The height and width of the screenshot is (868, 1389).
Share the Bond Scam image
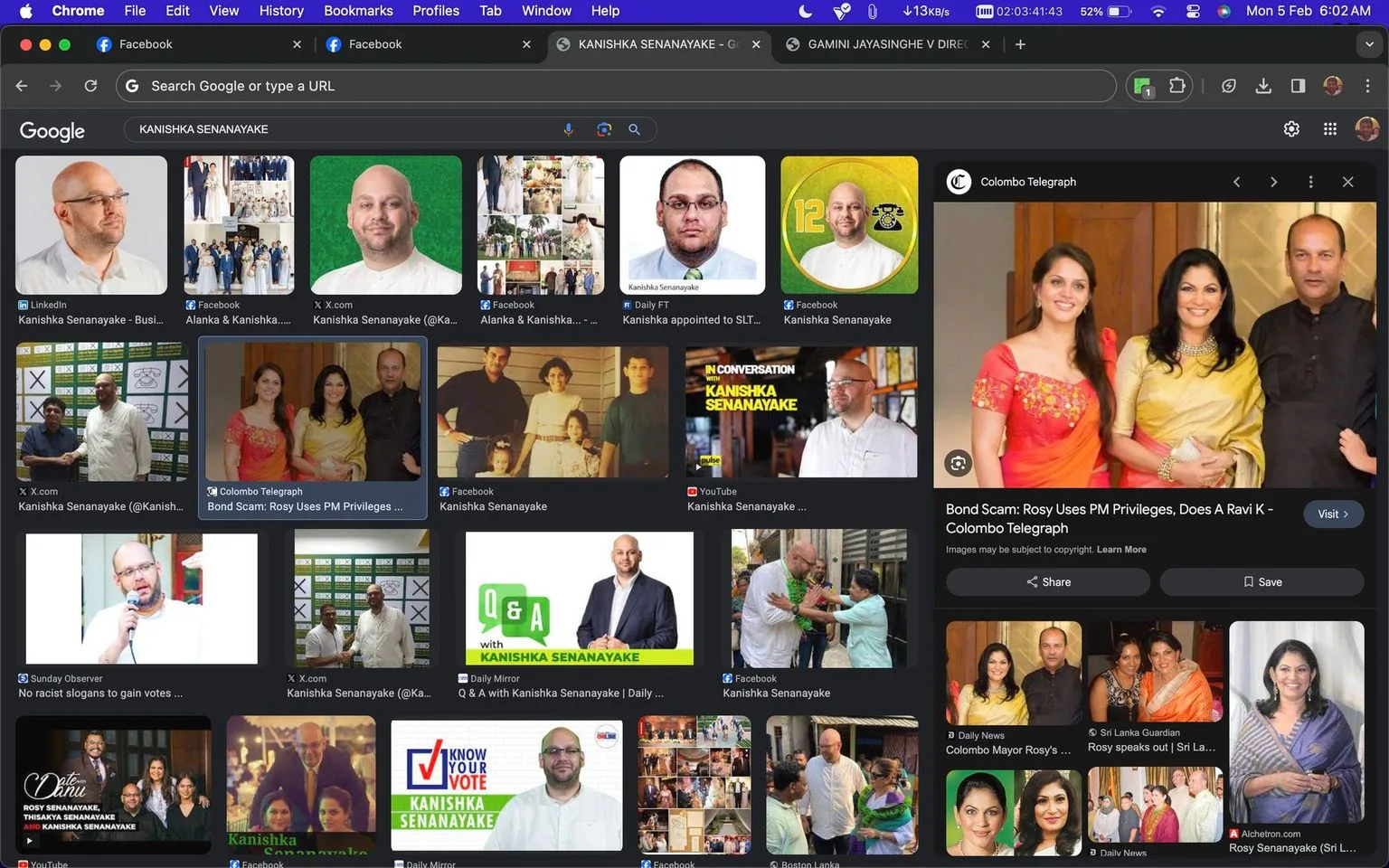[1048, 582]
